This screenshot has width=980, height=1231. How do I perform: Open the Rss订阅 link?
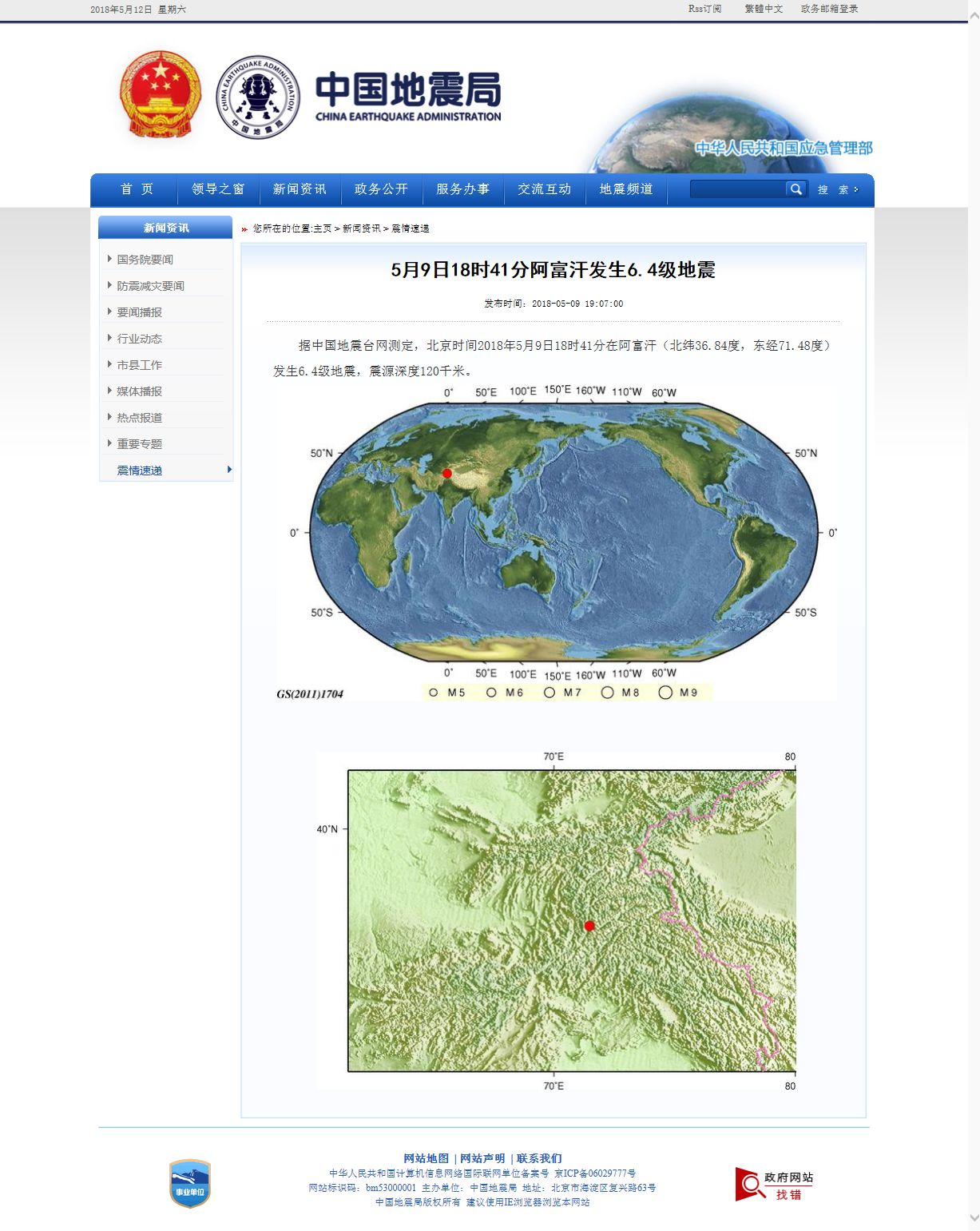(704, 9)
